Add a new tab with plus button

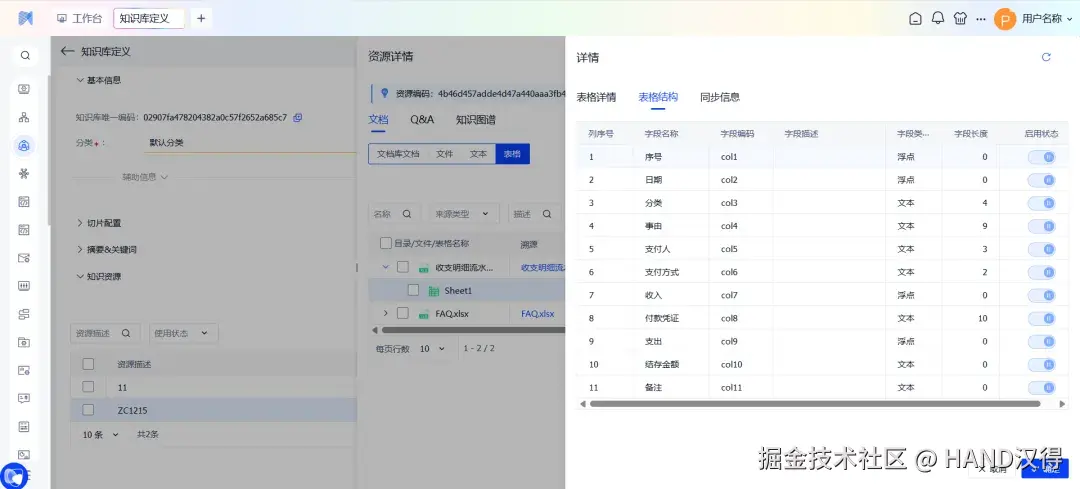click(x=200, y=19)
